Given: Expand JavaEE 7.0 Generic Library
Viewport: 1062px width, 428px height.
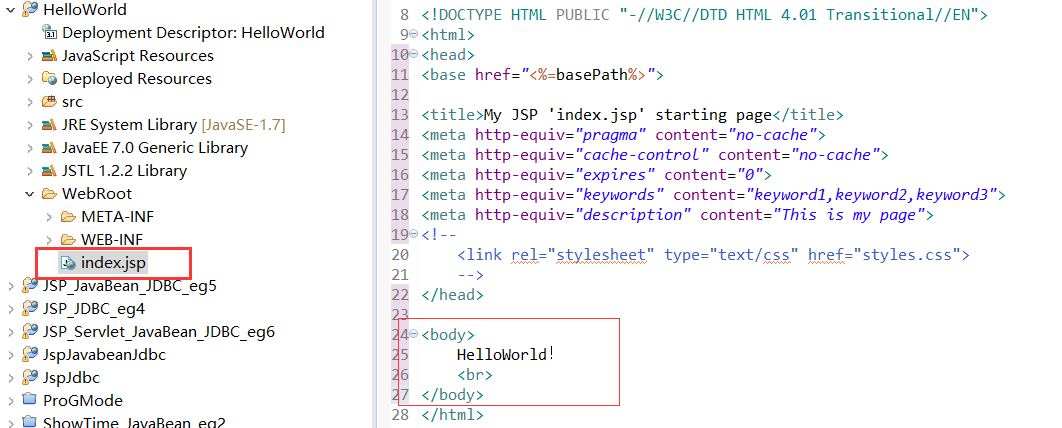Looking at the screenshot, I should pos(30,148).
